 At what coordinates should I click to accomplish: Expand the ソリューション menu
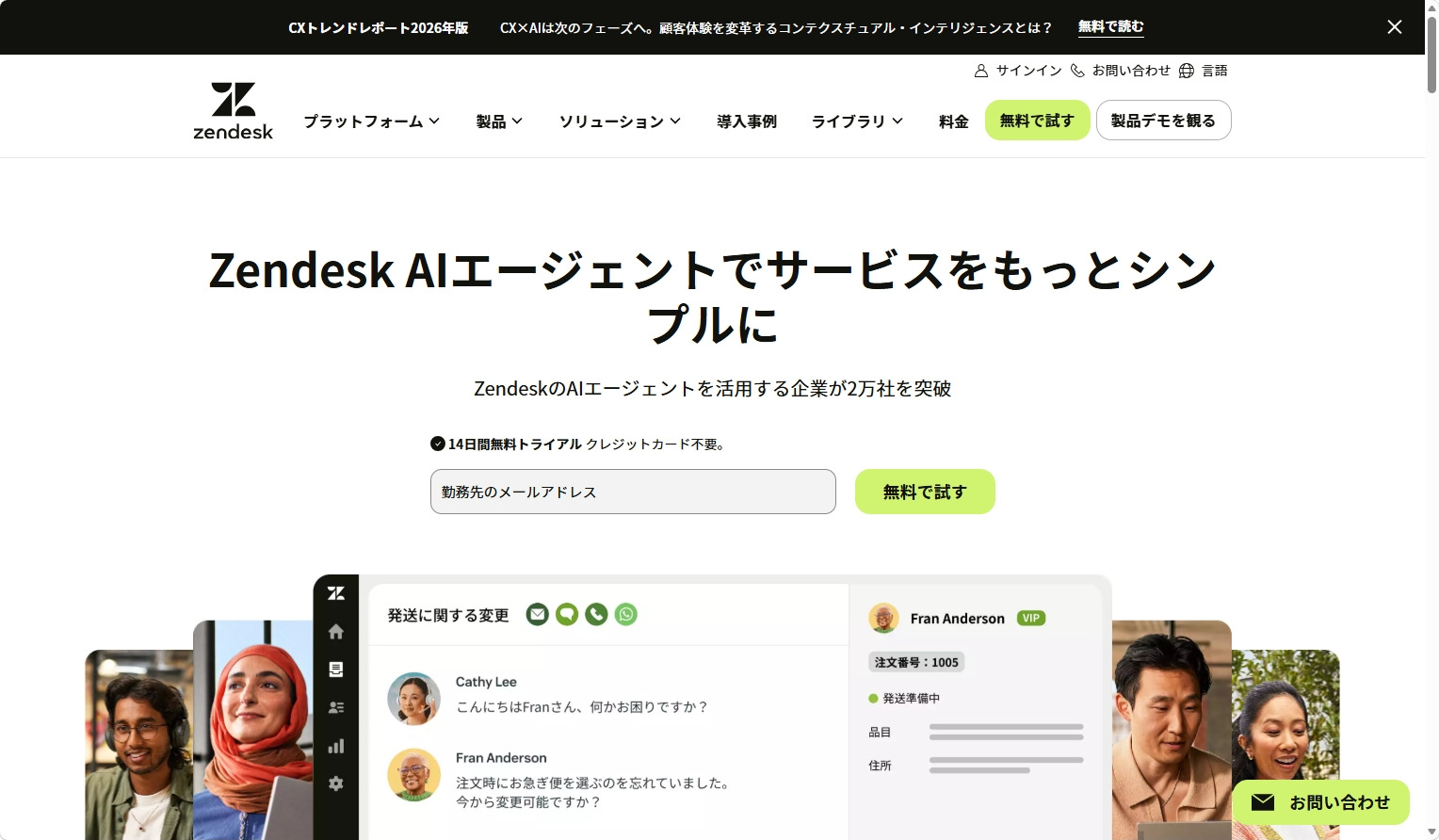(x=620, y=121)
